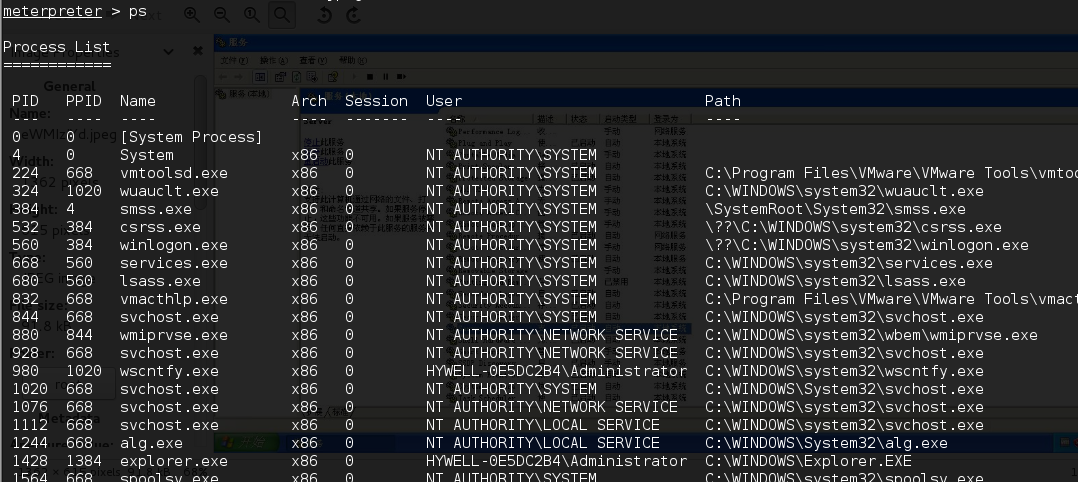Click 'explorer.exe' in the Name column
1078x482 pixels.
(x=173, y=461)
